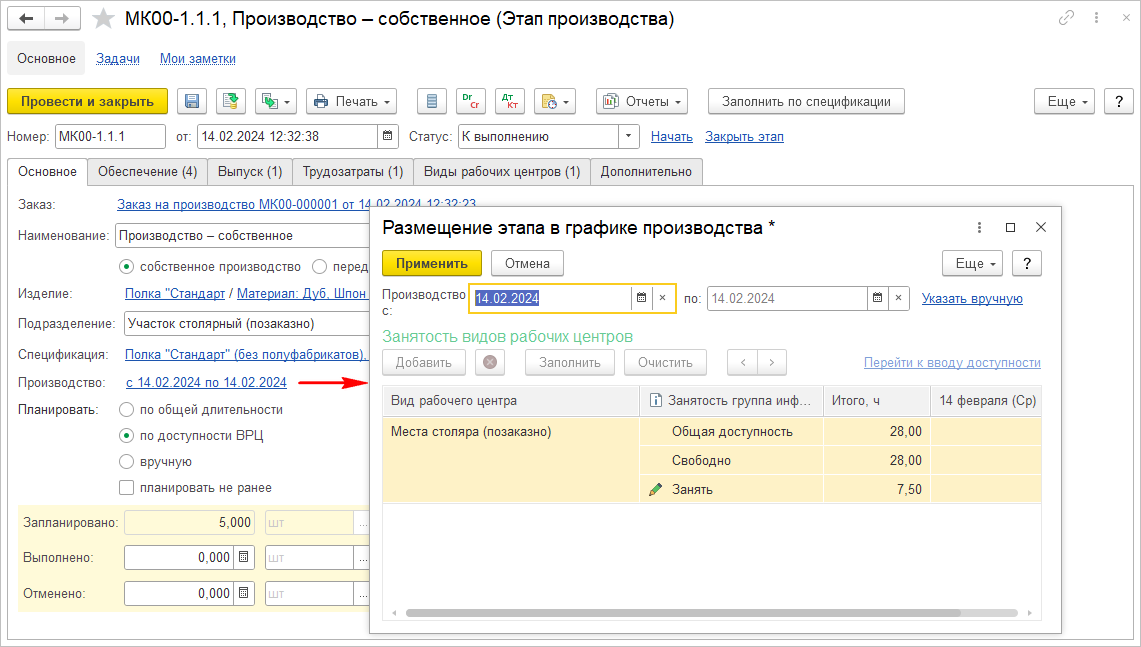Open the Обеспечение (4) tab
Screen dimensions: 1141x647
click(147, 172)
